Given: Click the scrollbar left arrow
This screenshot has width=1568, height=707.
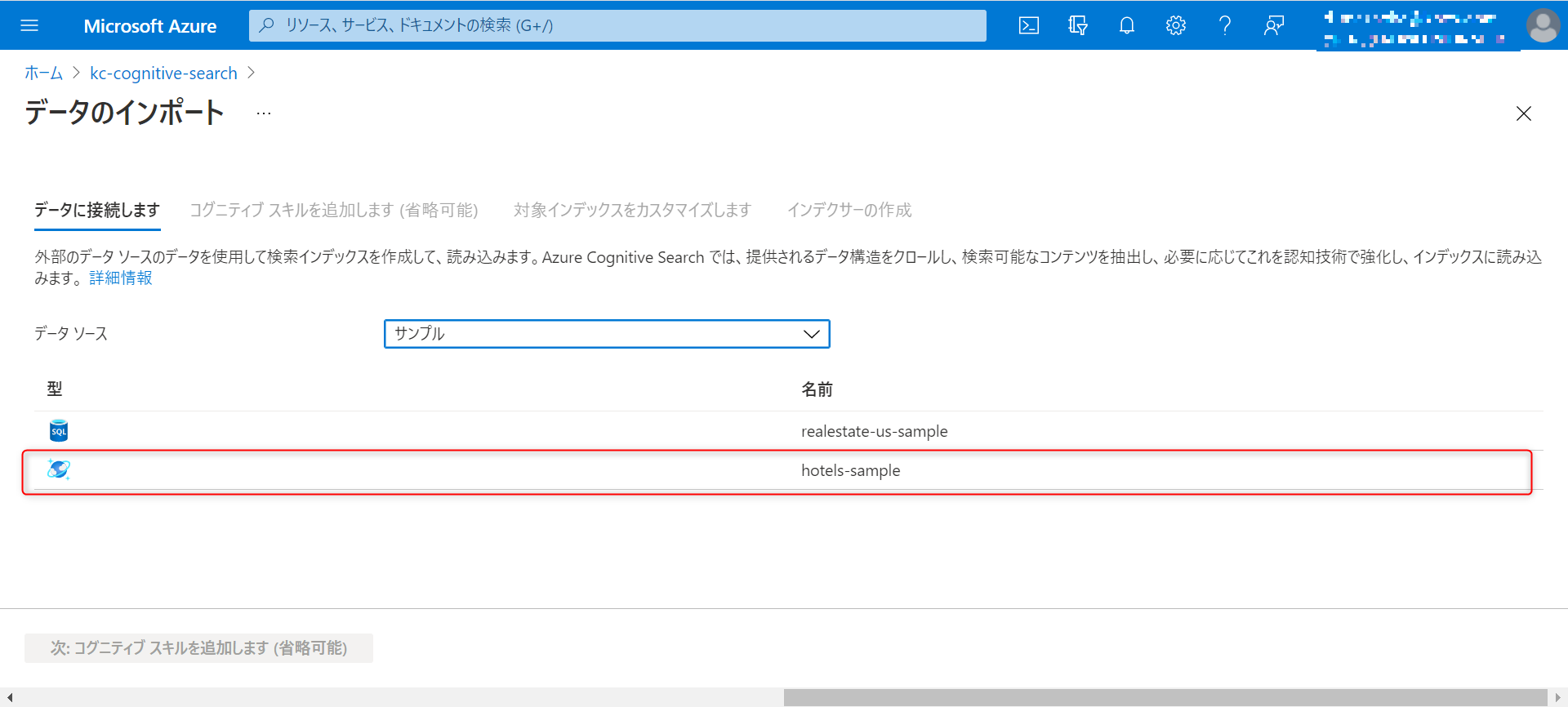Looking at the screenshot, I should click(x=9, y=697).
